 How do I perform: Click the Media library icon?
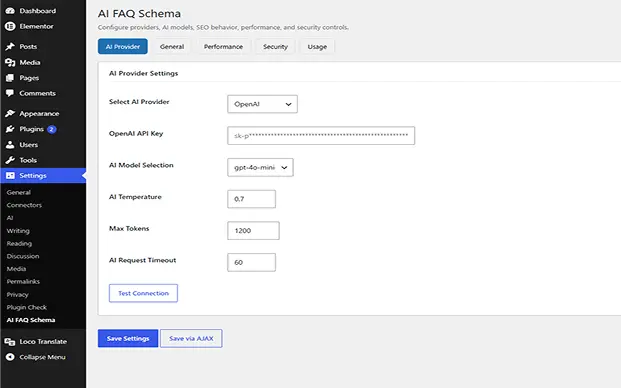click(x=10, y=62)
